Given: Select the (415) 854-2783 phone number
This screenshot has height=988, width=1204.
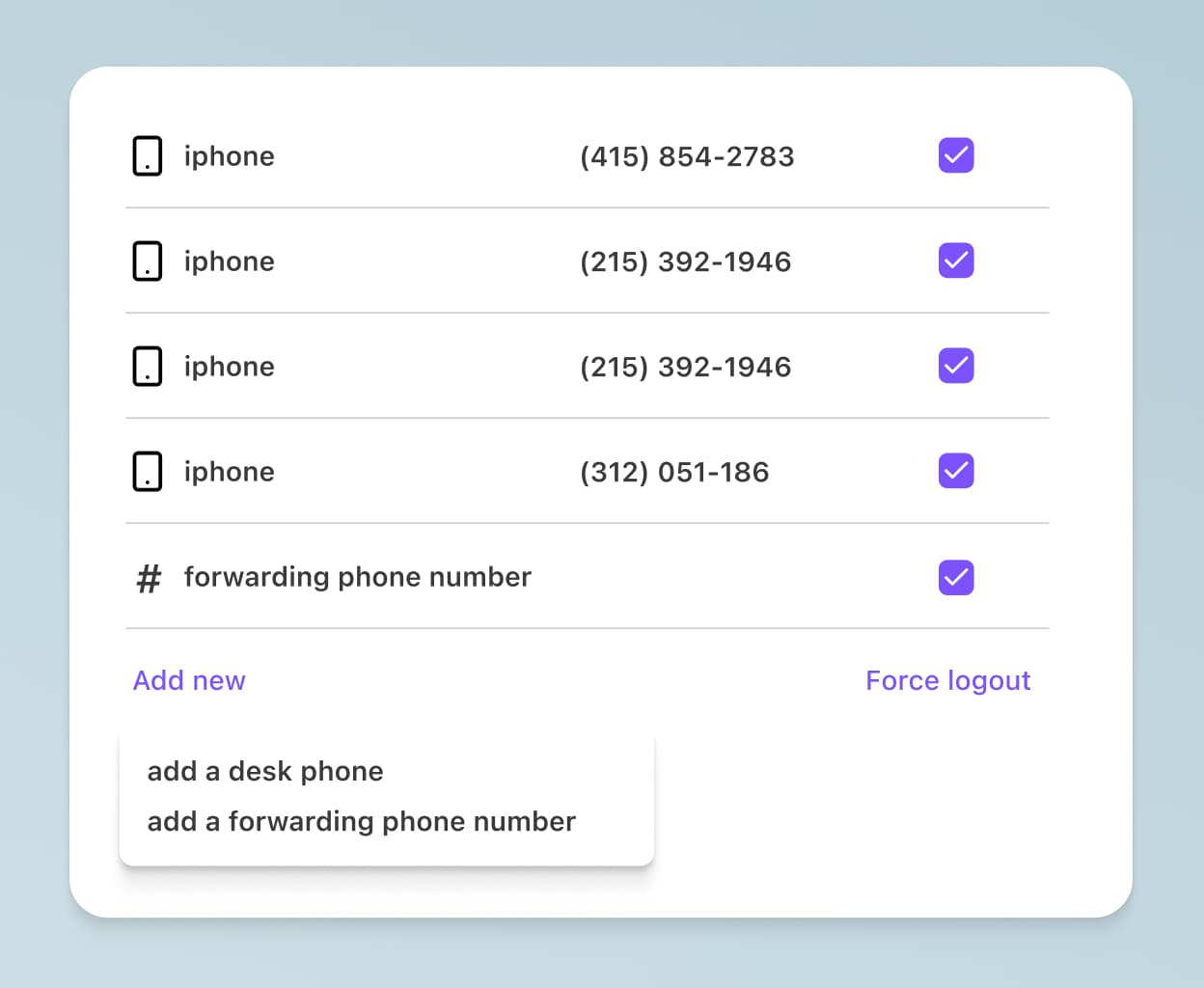Looking at the screenshot, I should click(687, 156).
